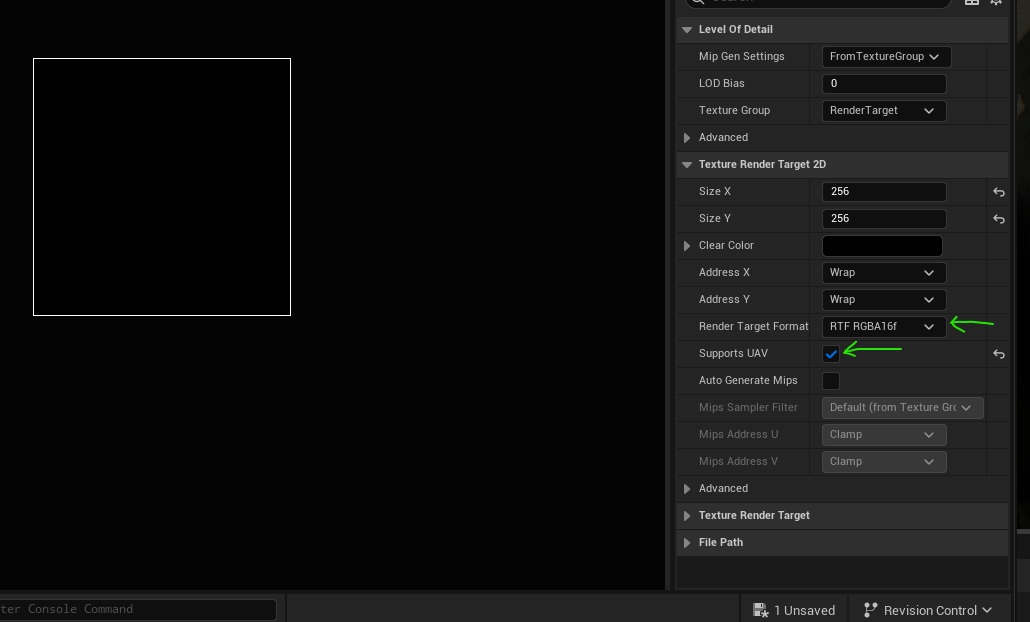Enable the Auto Generate Mips checkbox

(x=831, y=381)
